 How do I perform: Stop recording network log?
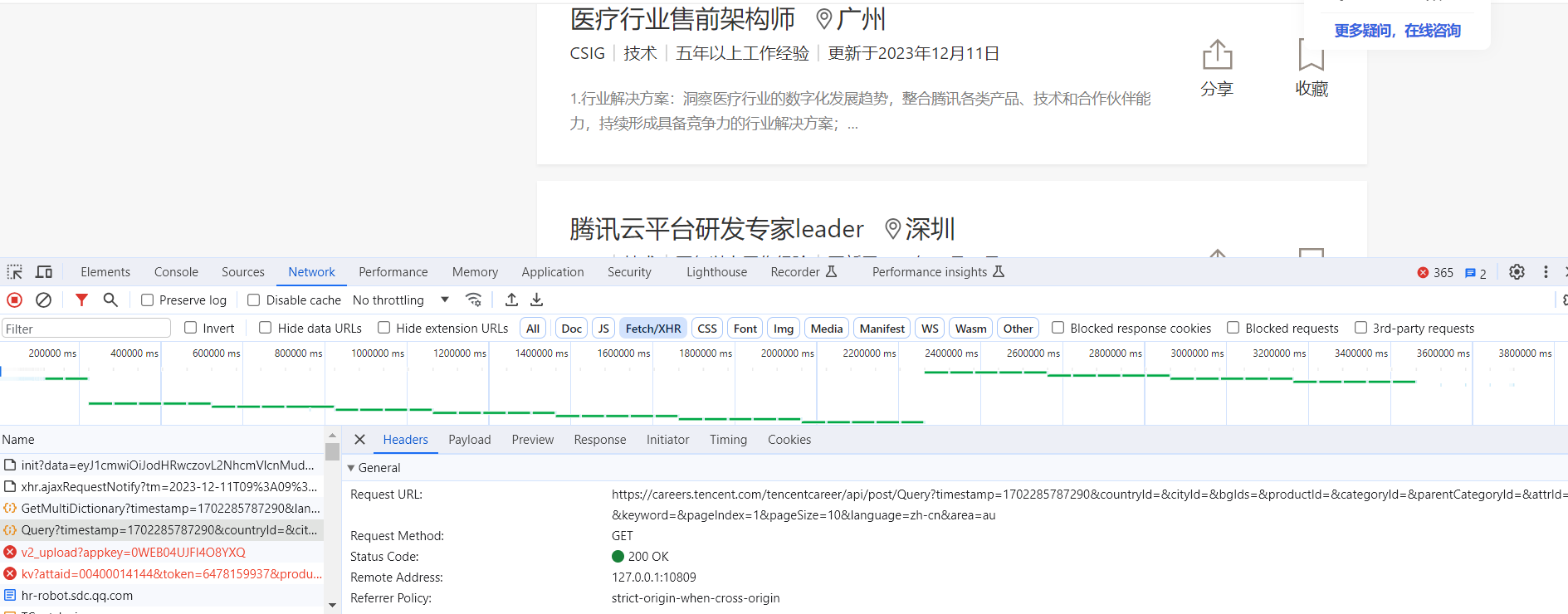pos(15,300)
